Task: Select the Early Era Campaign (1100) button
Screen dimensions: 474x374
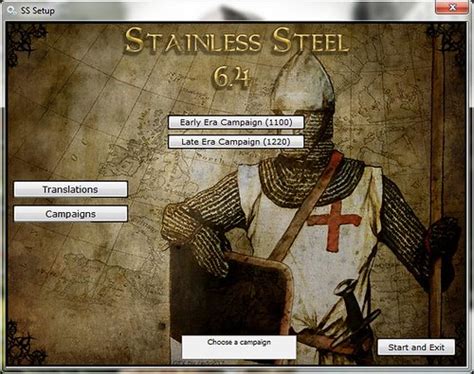Action: click(x=236, y=122)
